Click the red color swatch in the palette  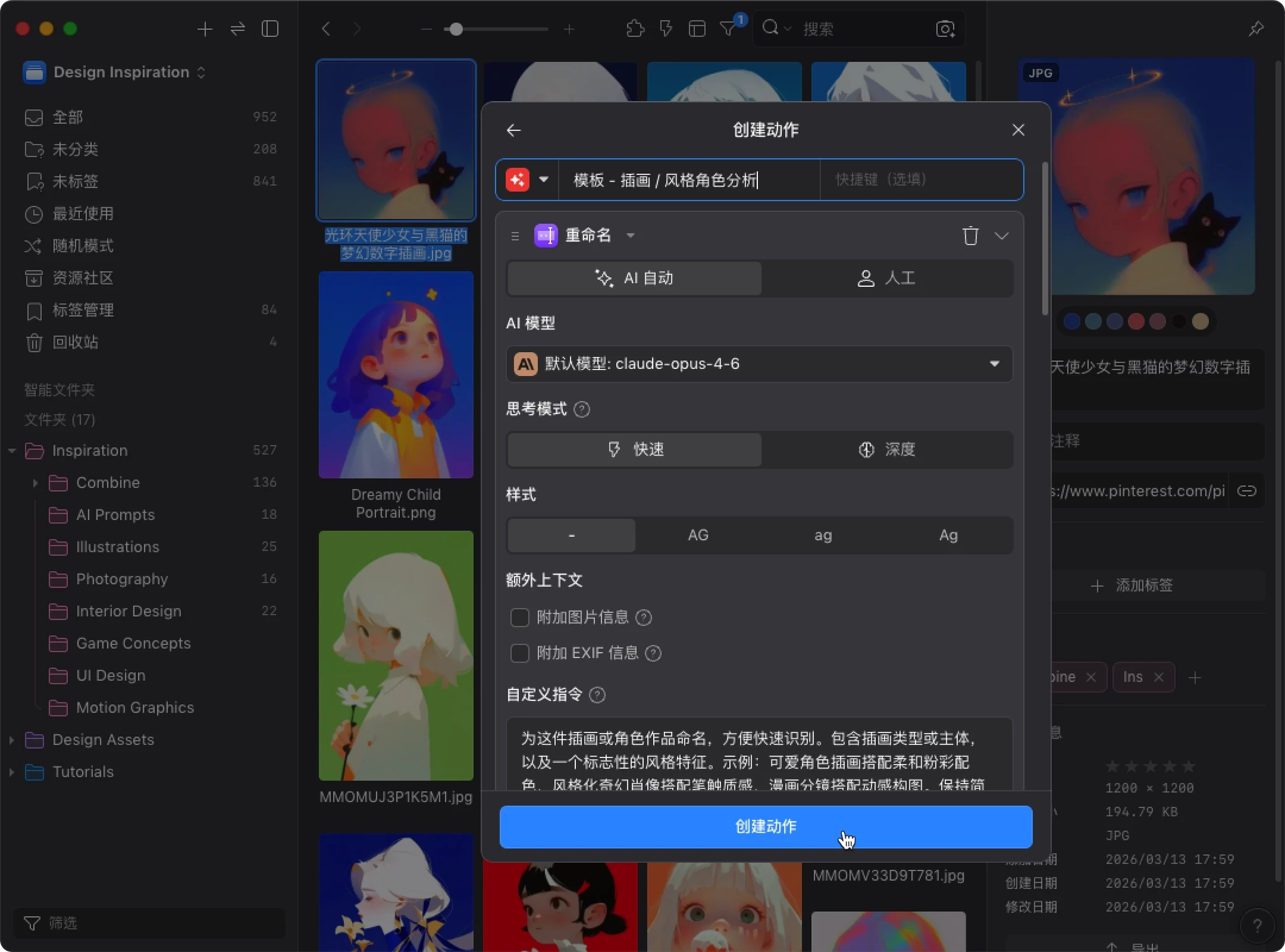(1136, 321)
